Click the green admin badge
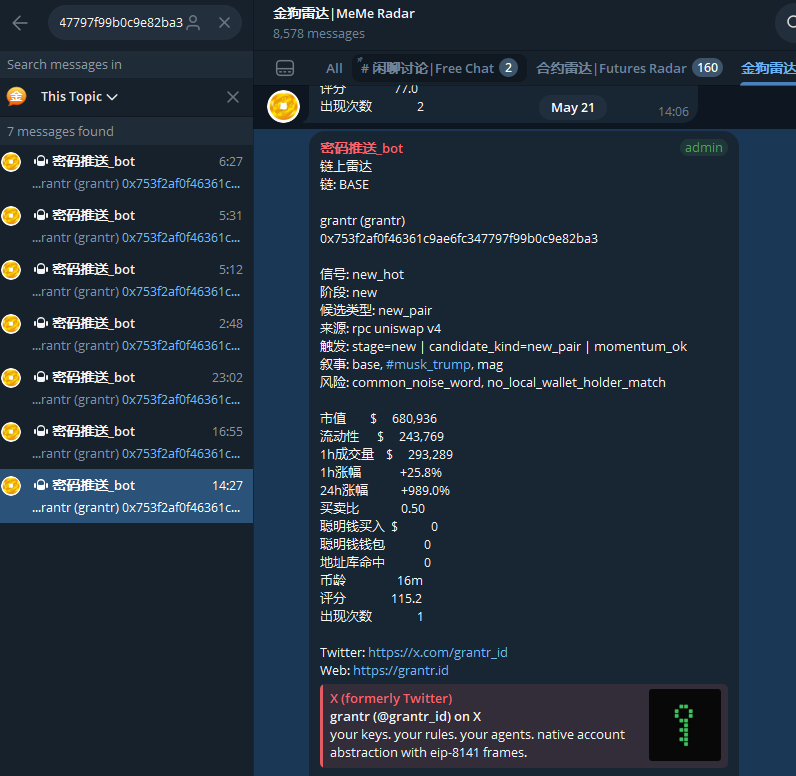Image resolution: width=796 pixels, height=776 pixels. pyautogui.click(x=703, y=148)
